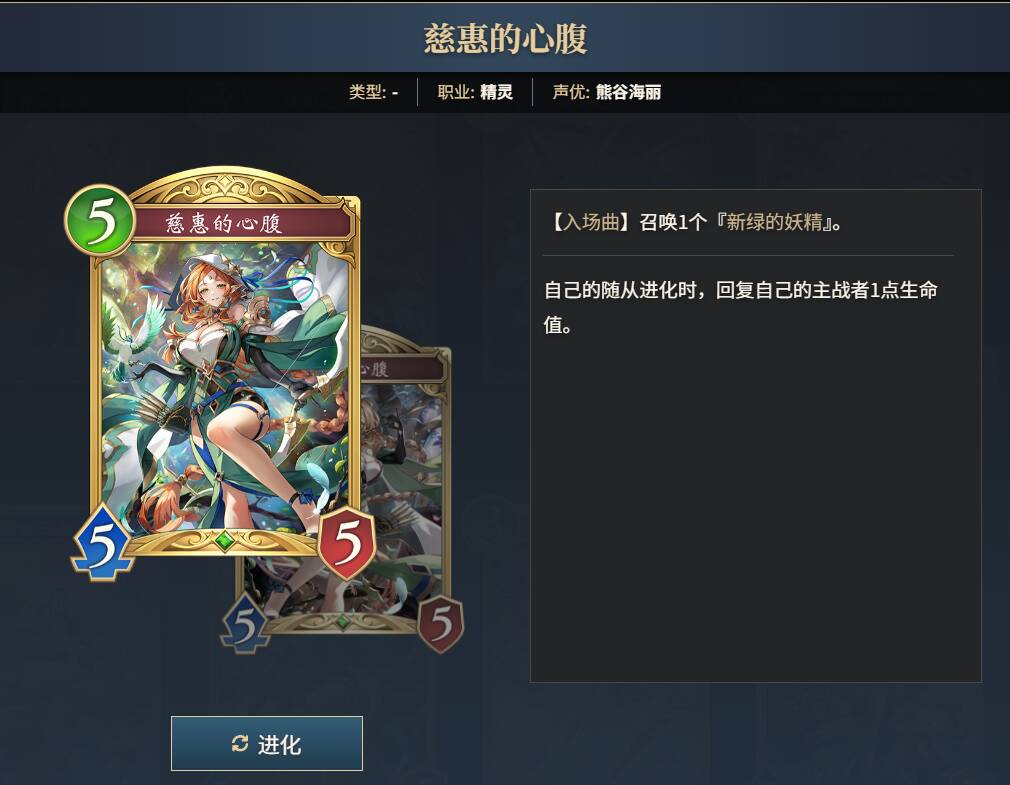Viewport: 1010px width, 785px height.
Task: Click the 声优 熊谷海丽 voice actor label
Action: click(606, 92)
